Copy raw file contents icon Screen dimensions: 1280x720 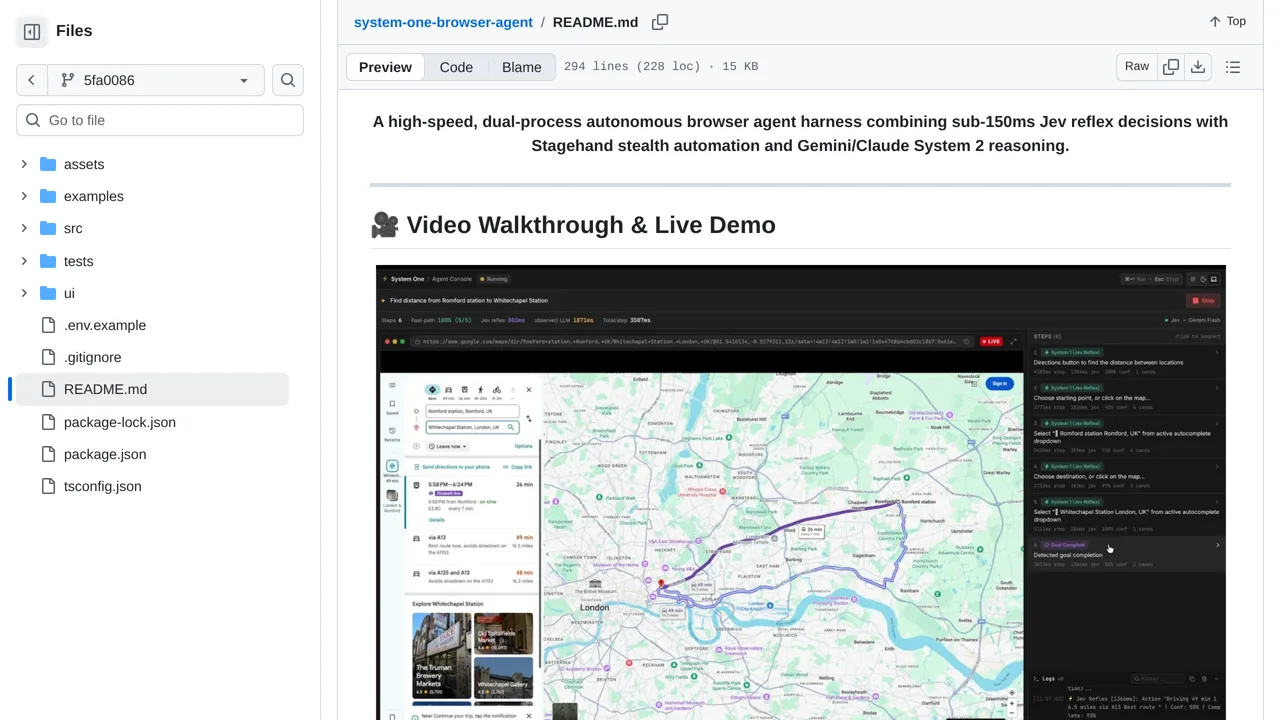[x=1171, y=66]
